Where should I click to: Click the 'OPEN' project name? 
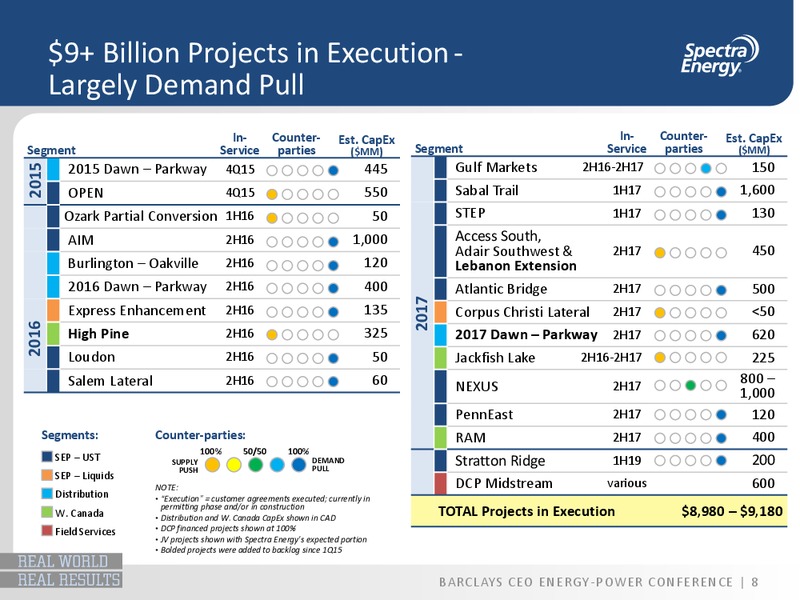(86, 193)
